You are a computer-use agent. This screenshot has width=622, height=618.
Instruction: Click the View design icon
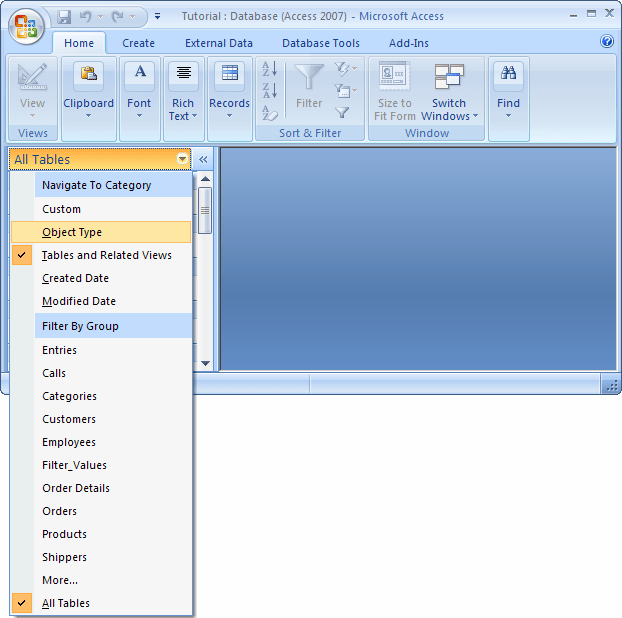coord(33,76)
